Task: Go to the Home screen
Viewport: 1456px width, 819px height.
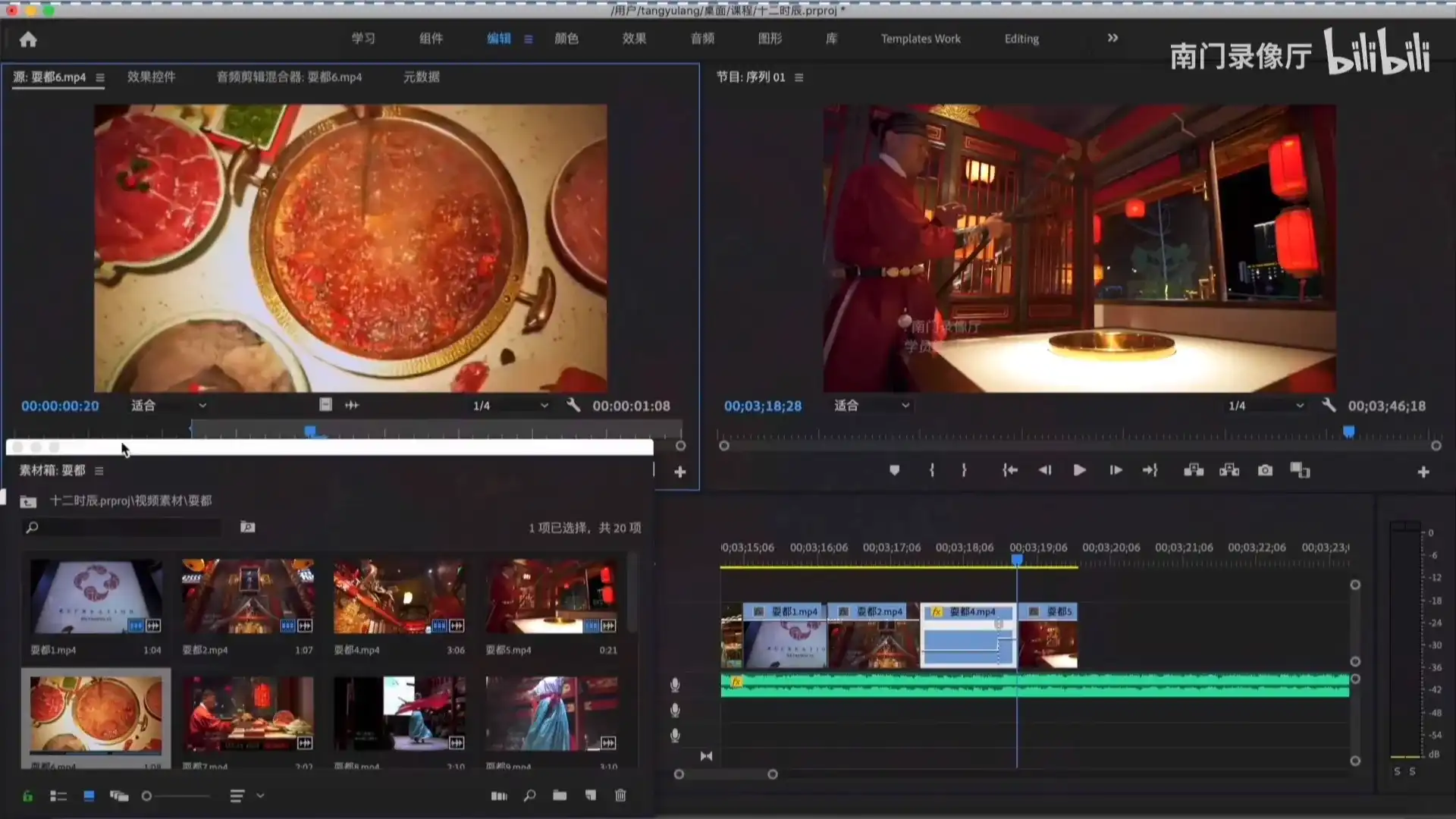Action: 28,39
